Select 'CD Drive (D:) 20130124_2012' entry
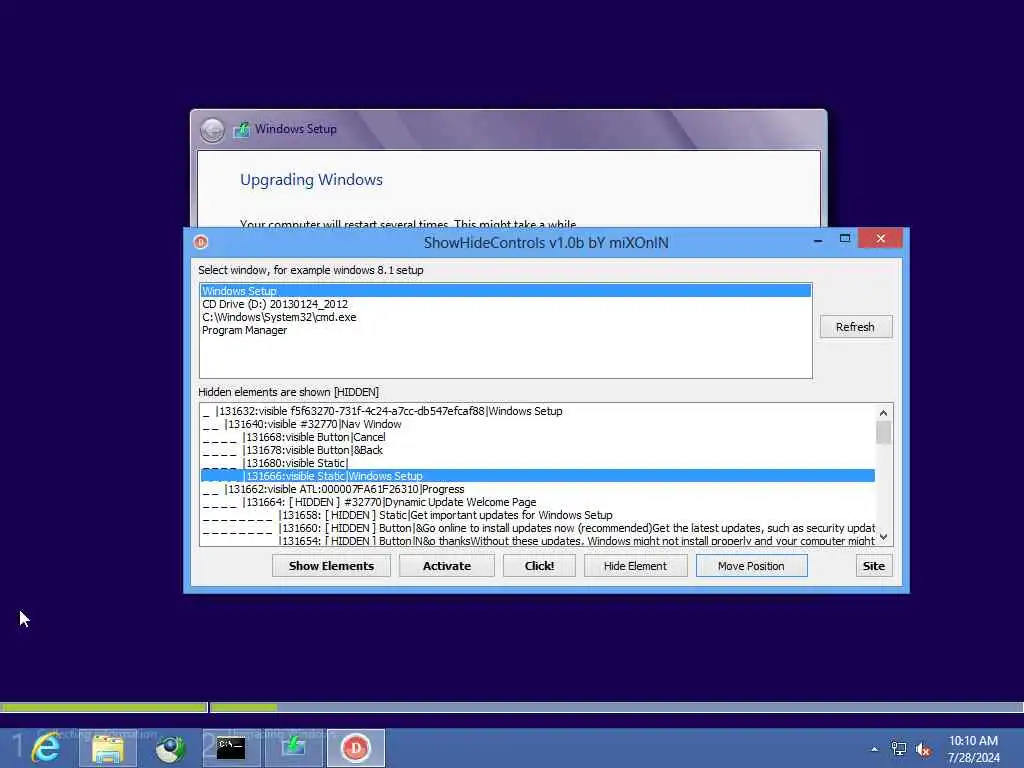The height and width of the screenshot is (768, 1024). click(506, 304)
